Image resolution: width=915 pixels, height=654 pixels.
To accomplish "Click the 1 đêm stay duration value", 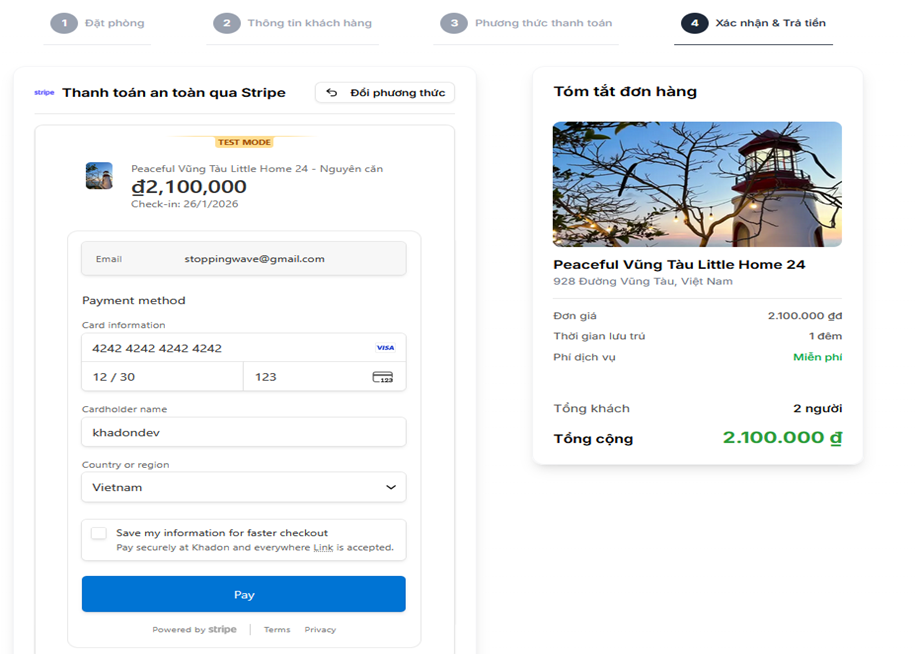I will 825,336.
